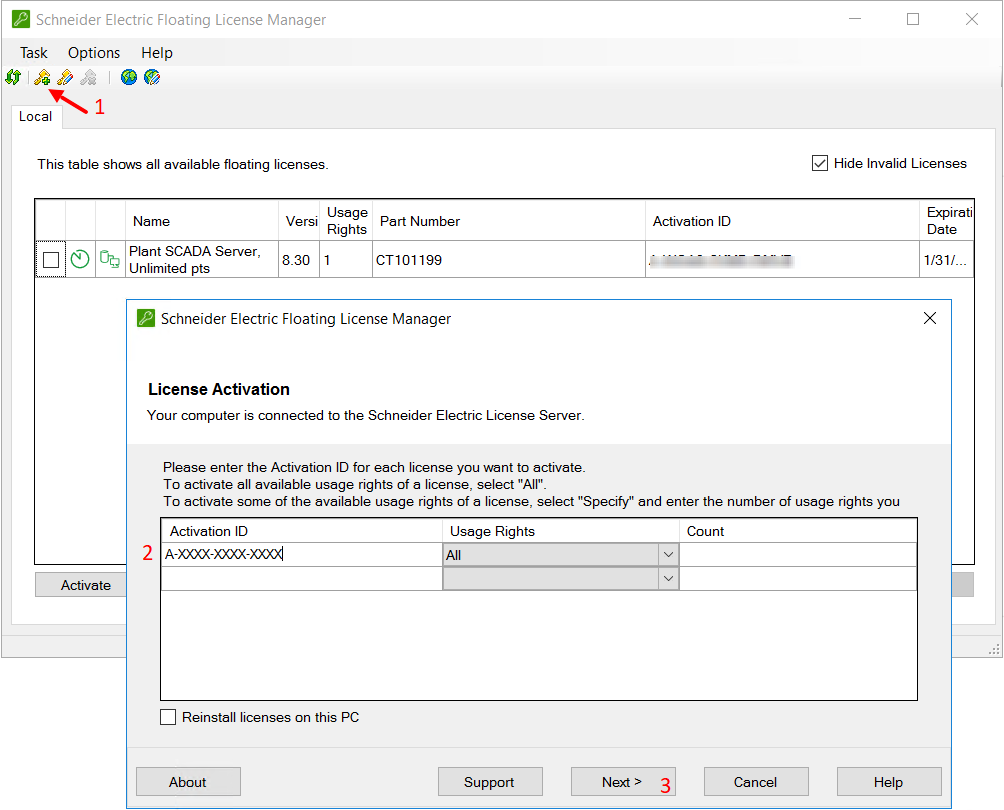Click the second-row Count field

[798, 579]
